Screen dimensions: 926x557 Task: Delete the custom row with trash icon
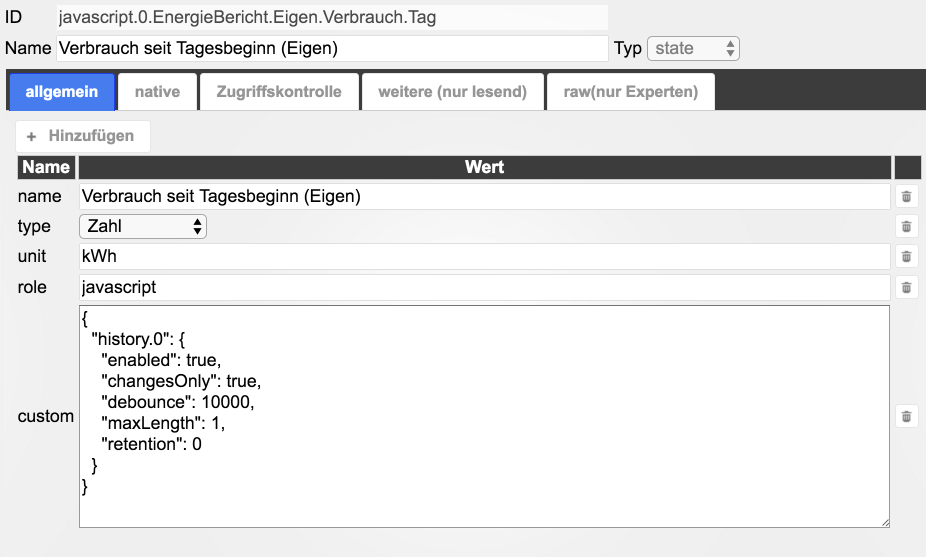[906, 416]
